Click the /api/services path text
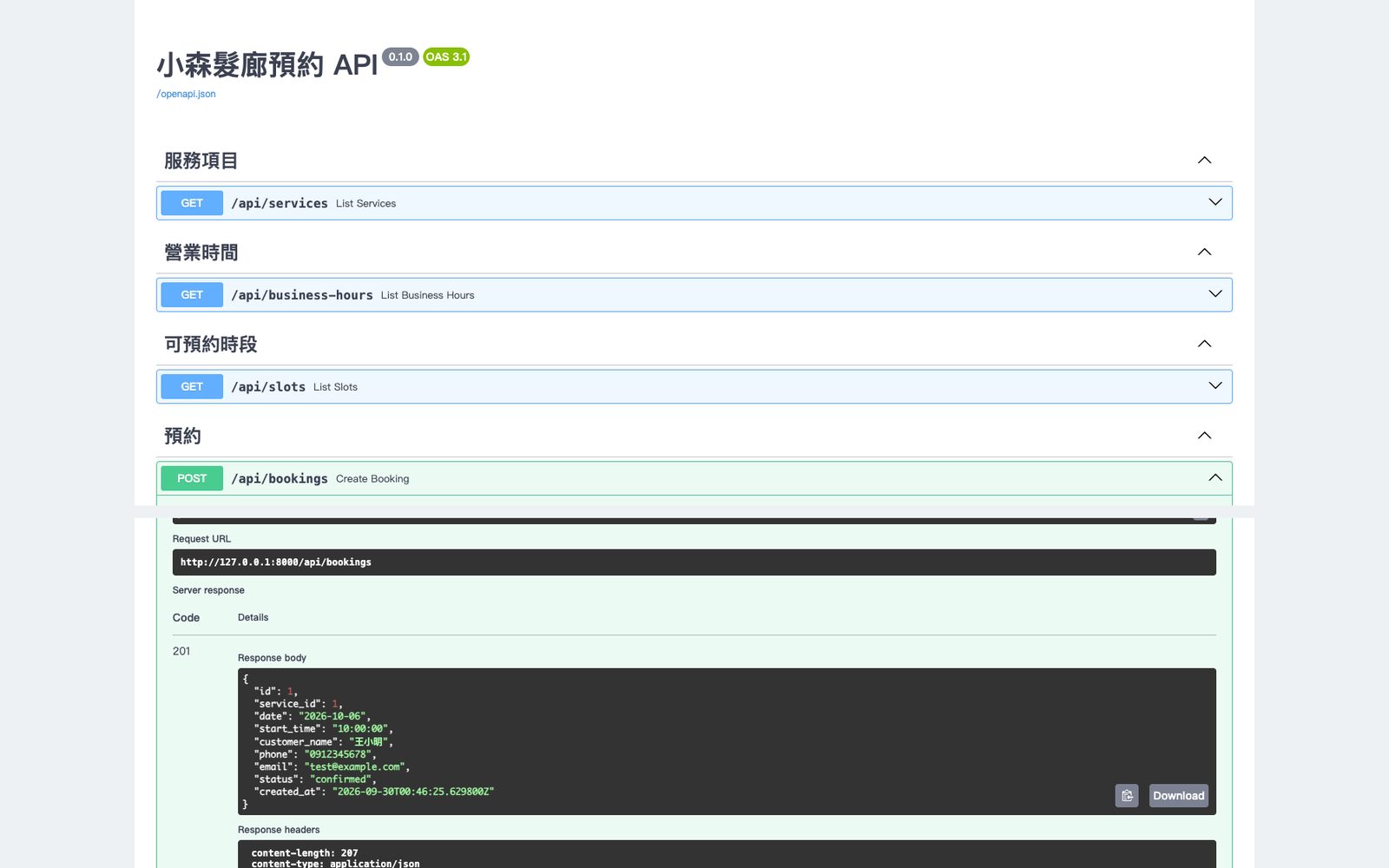The height and width of the screenshot is (868, 1389). click(x=280, y=203)
